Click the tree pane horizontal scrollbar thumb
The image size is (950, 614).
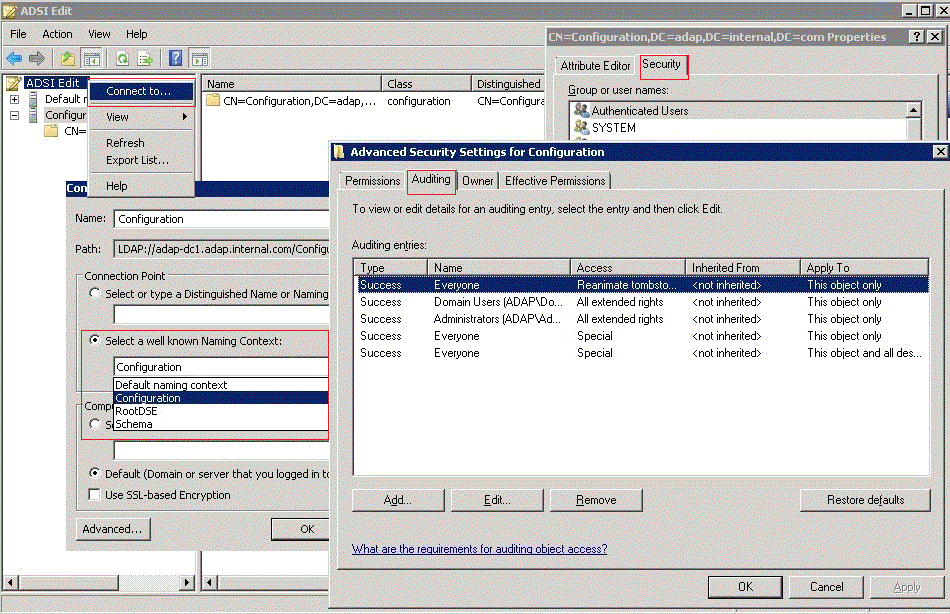tap(68, 582)
